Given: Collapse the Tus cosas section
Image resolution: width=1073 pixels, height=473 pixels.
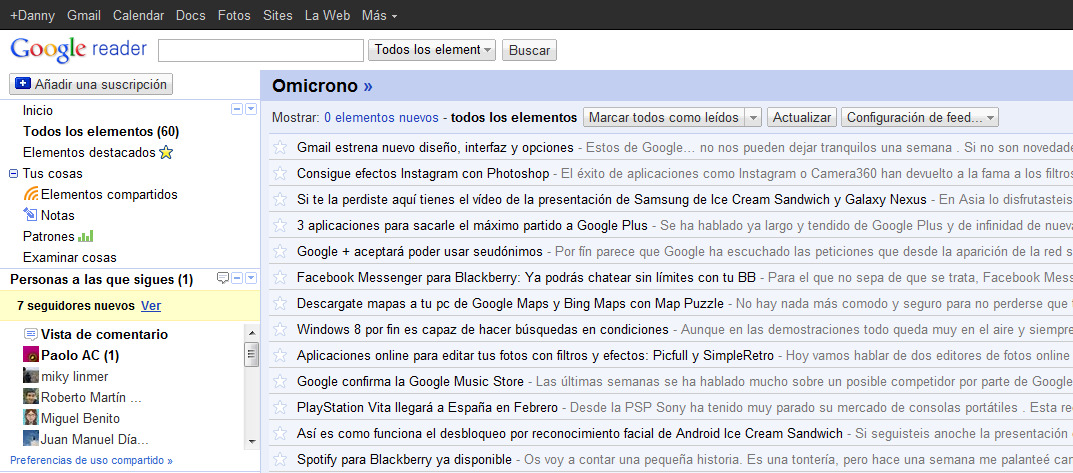Looking at the screenshot, I should tap(14, 173).
